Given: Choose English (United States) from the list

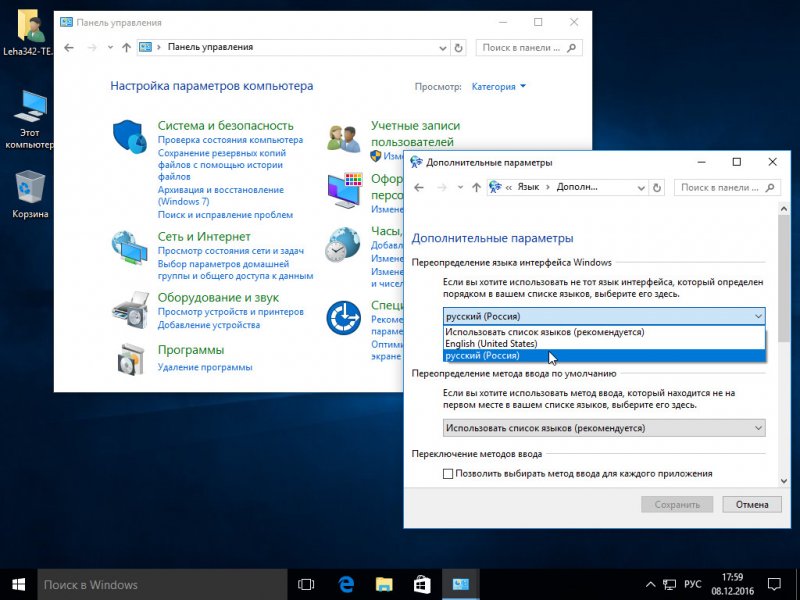Looking at the screenshot, I should click(604, 344).
